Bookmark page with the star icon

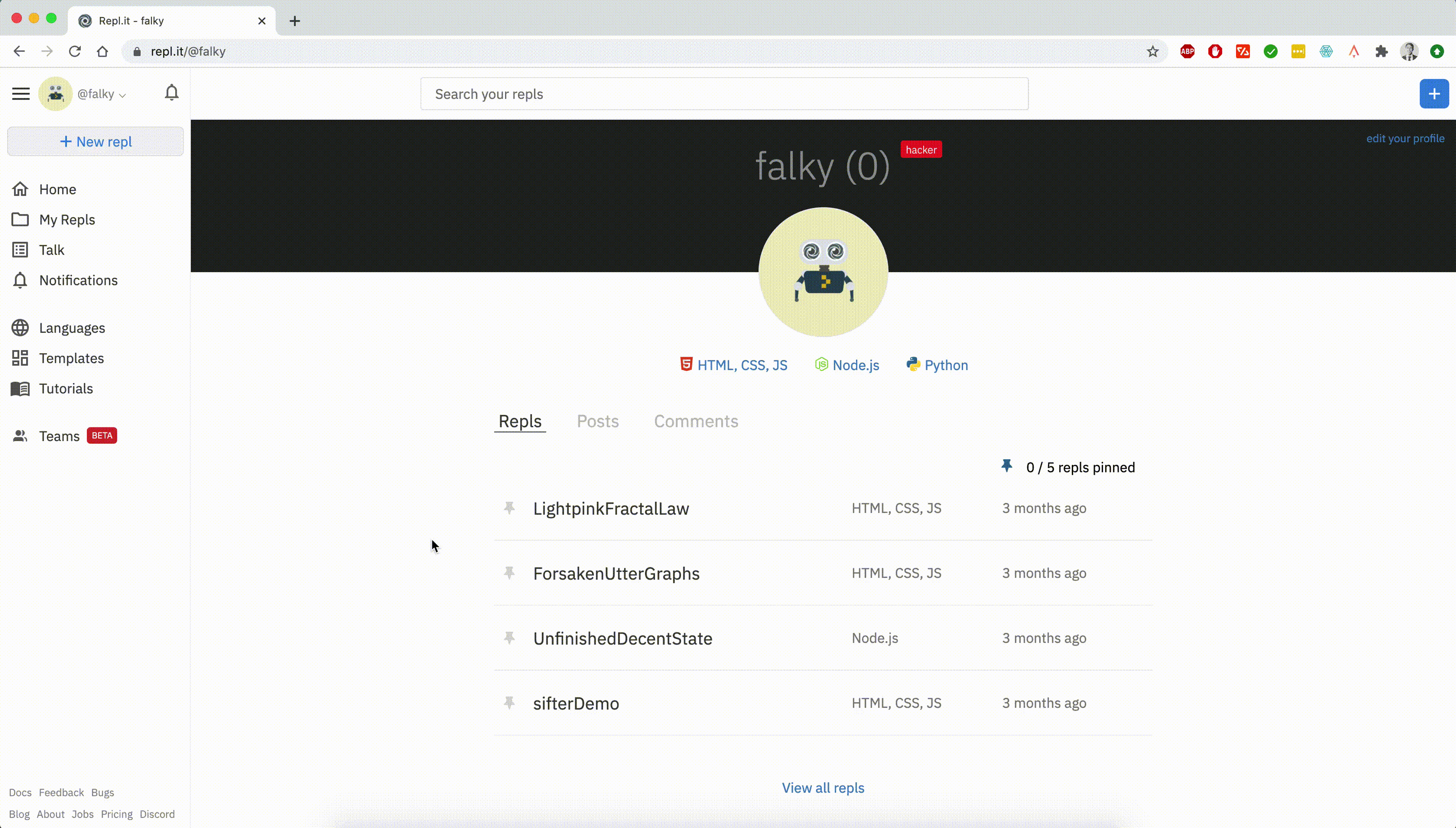[x=1152, y=52]
